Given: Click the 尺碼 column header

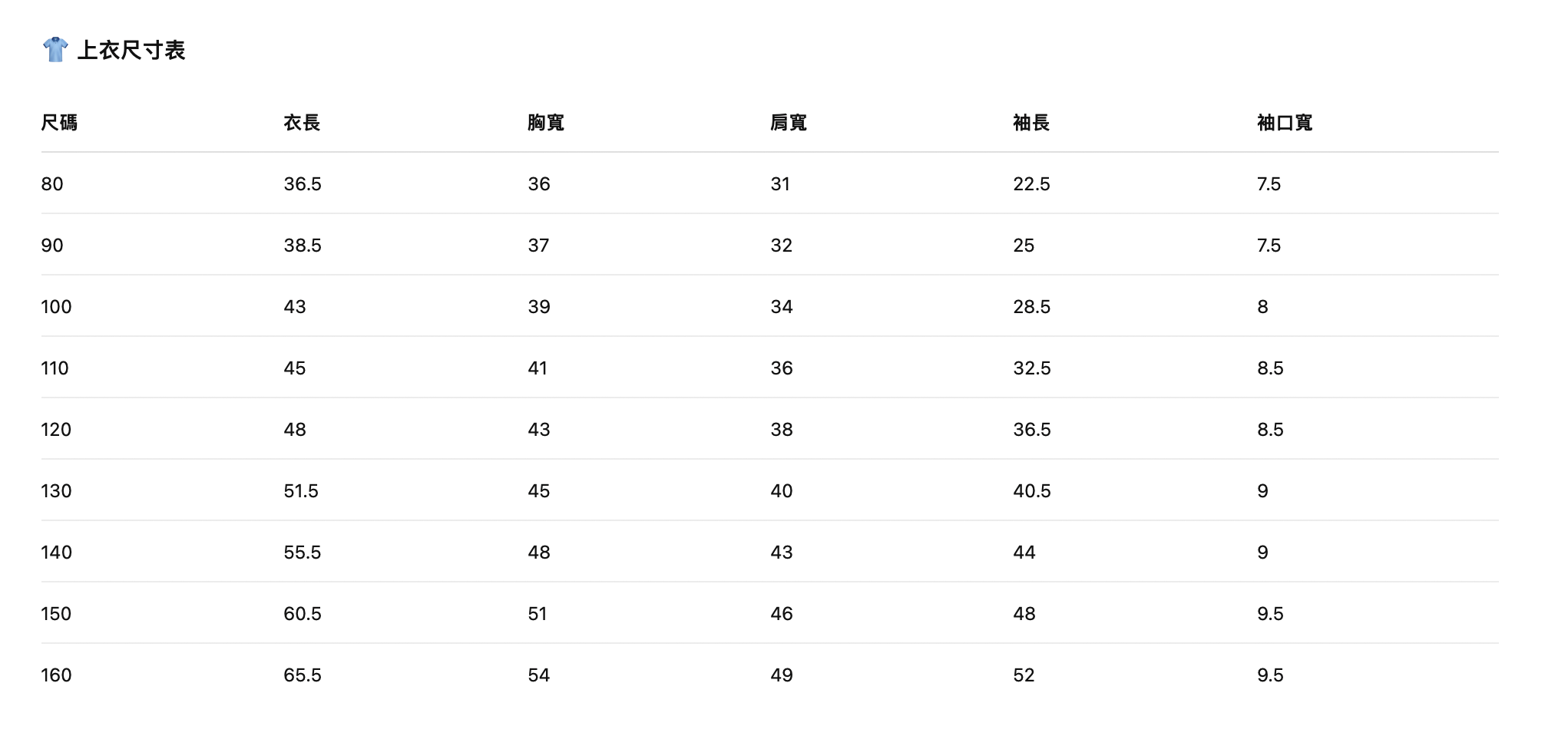Looking at the screenshot, I should click(x=59, y=123).
